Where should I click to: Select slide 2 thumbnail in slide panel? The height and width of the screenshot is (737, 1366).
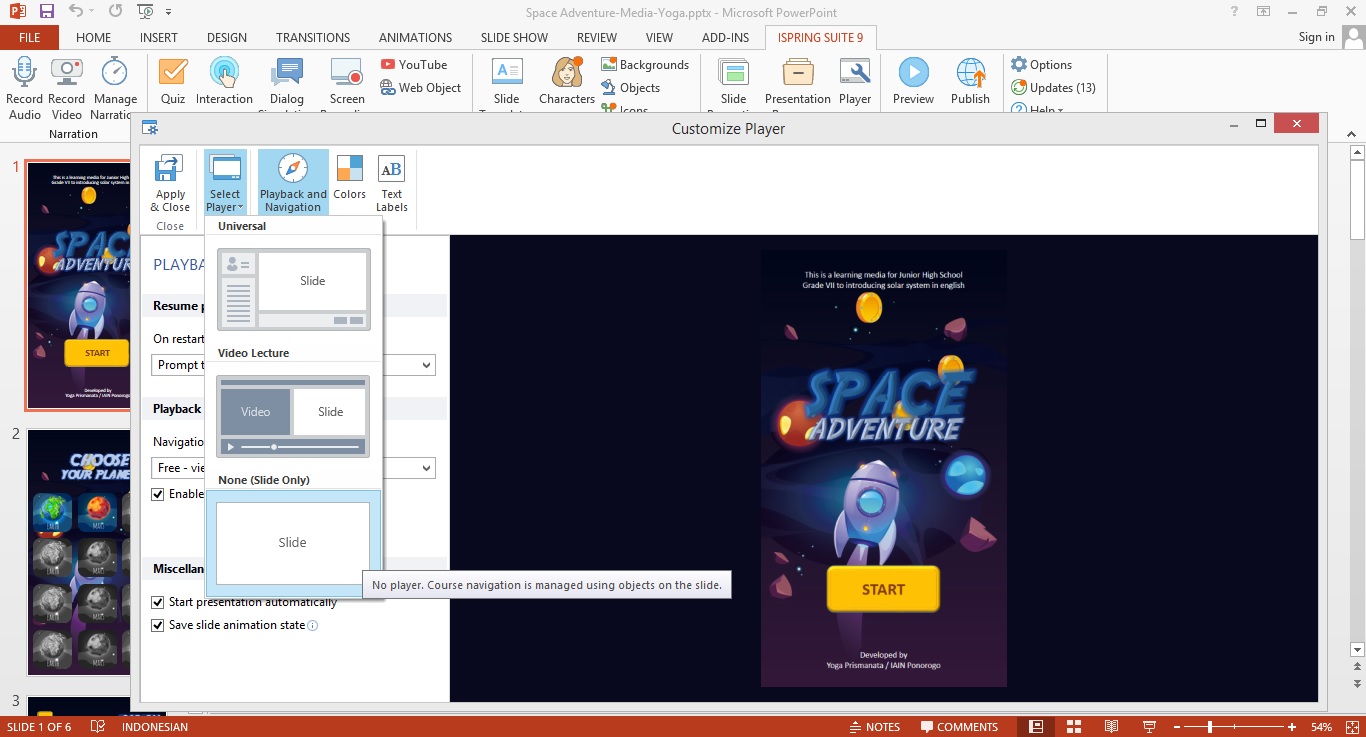pos(78,553)
